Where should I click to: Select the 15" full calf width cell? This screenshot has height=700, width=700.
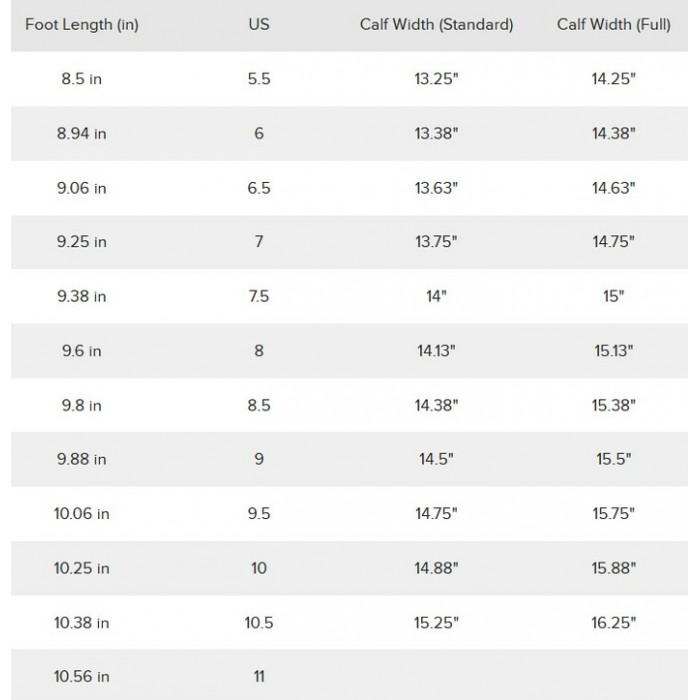click(613, 296)
